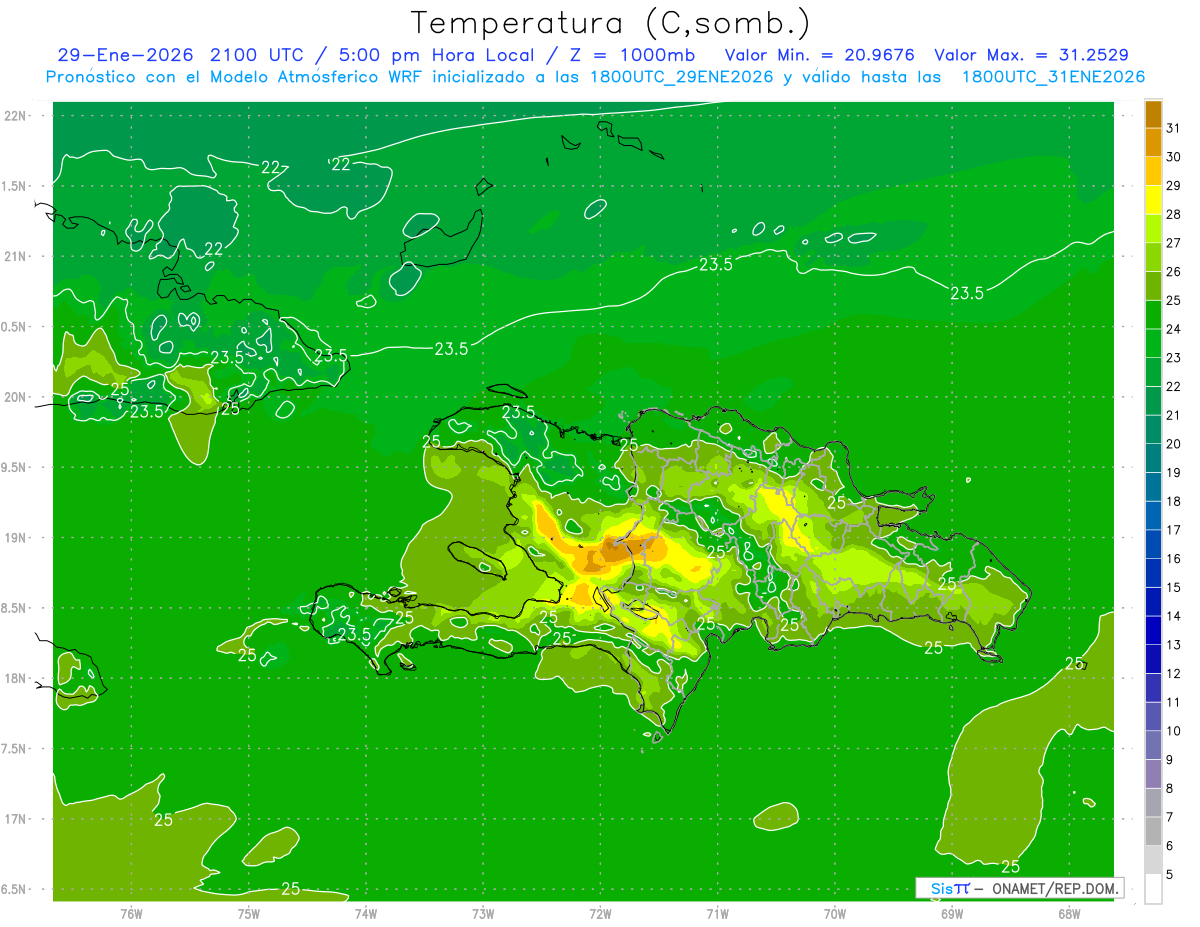The width and height of the screenshot is (1200, 927).
Task: Click the 'ONAMET/REP.DOM.' credit text
Action: point(1055,888)
